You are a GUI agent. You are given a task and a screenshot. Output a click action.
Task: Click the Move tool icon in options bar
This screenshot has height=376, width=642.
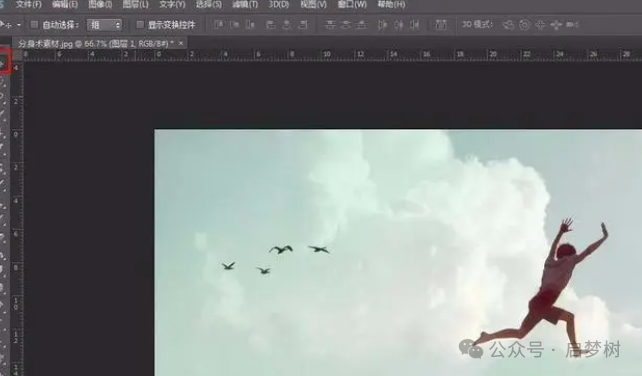[6, 25]
